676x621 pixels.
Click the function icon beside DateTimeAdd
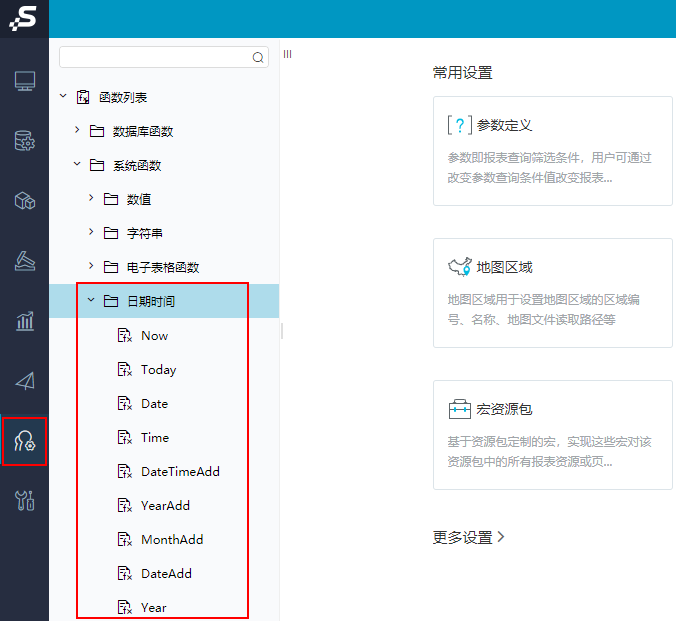point(125,471)
